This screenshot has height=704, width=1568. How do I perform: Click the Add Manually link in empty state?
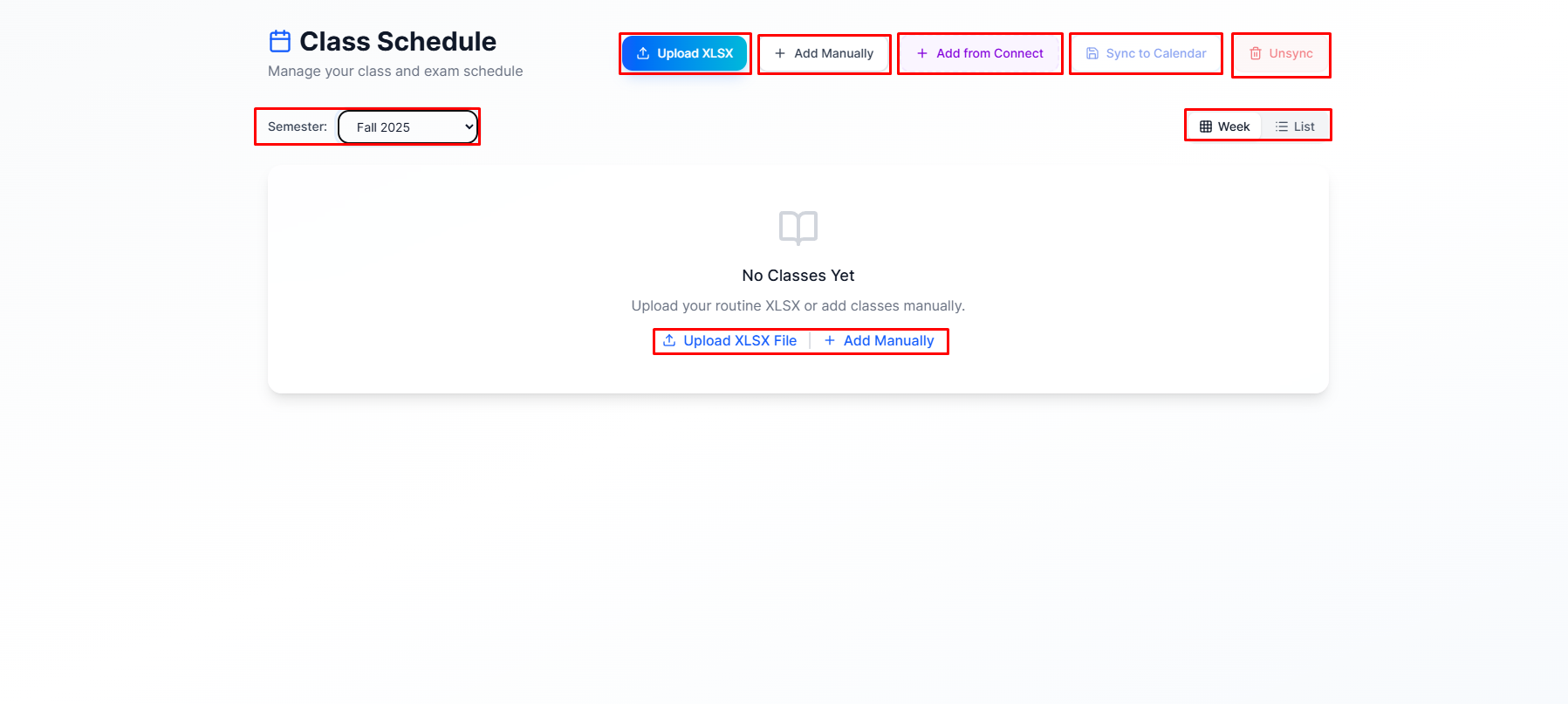tap(880, 340)
